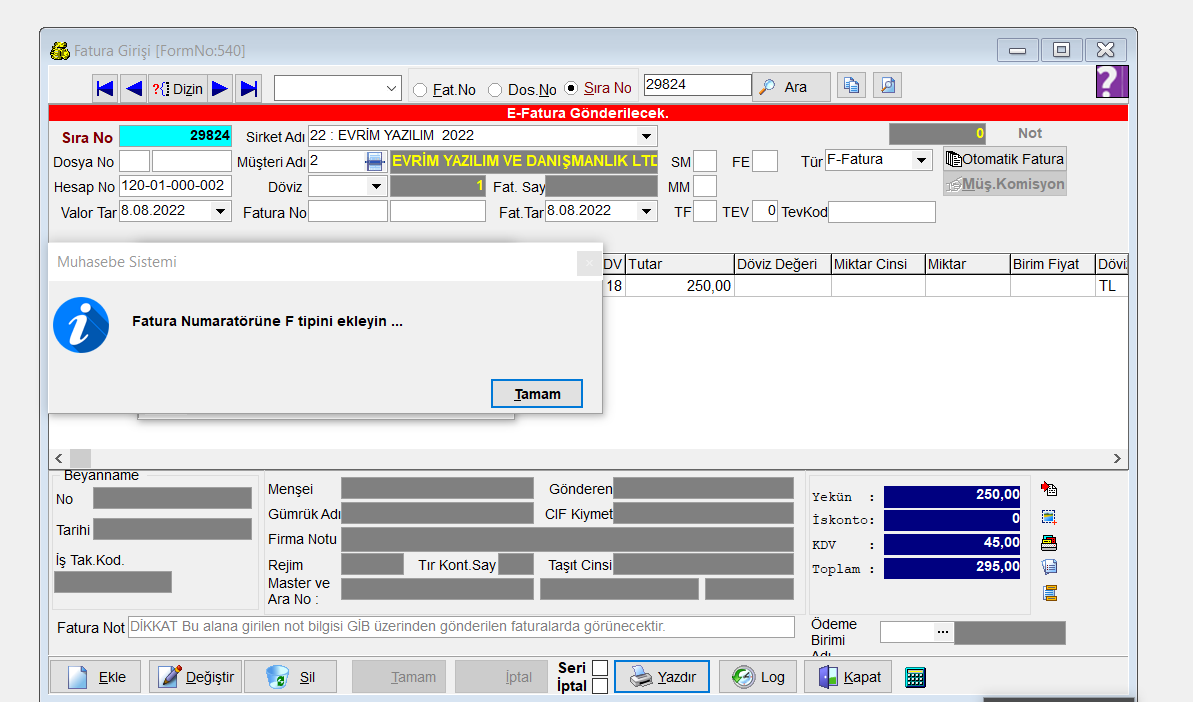
Task: Go to the next record arrow
Action: point(220,89)
